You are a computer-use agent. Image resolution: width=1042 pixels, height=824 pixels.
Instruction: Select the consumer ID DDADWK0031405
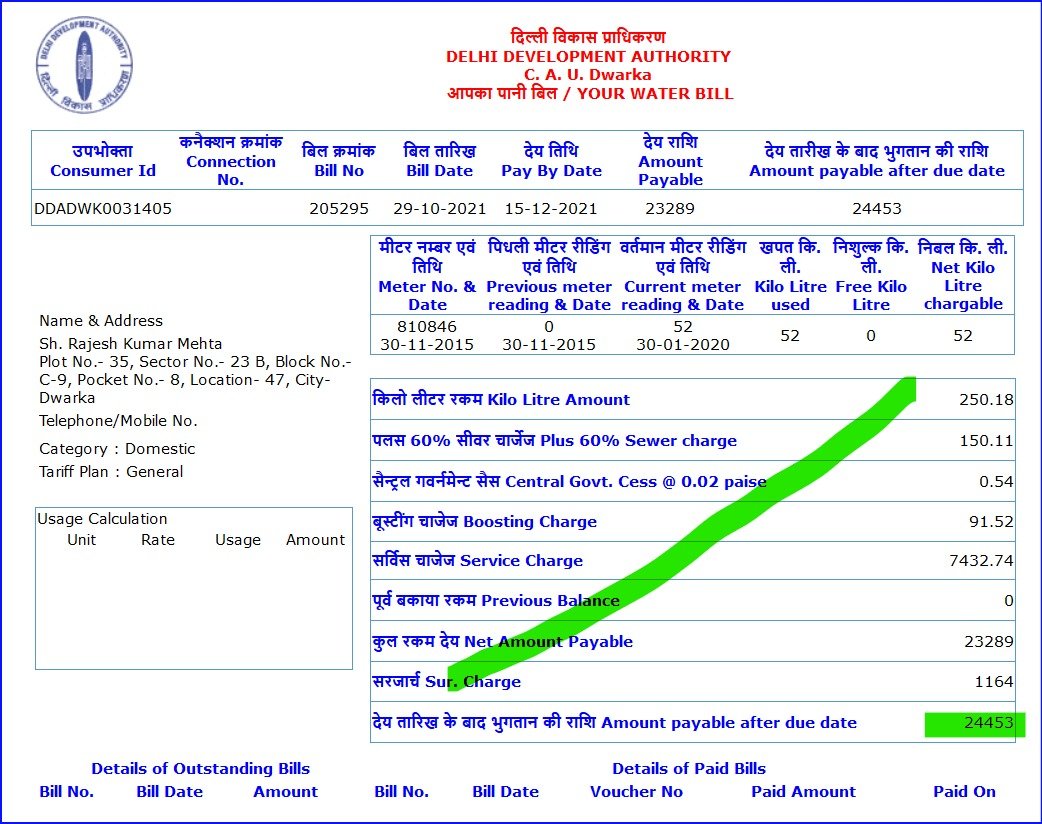[103, 209]
